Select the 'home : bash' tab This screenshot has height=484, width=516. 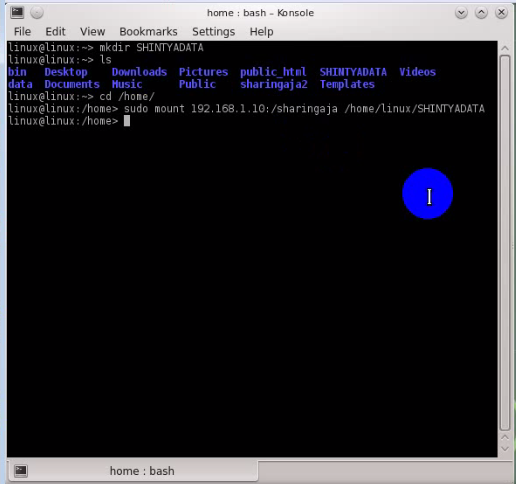133,471
